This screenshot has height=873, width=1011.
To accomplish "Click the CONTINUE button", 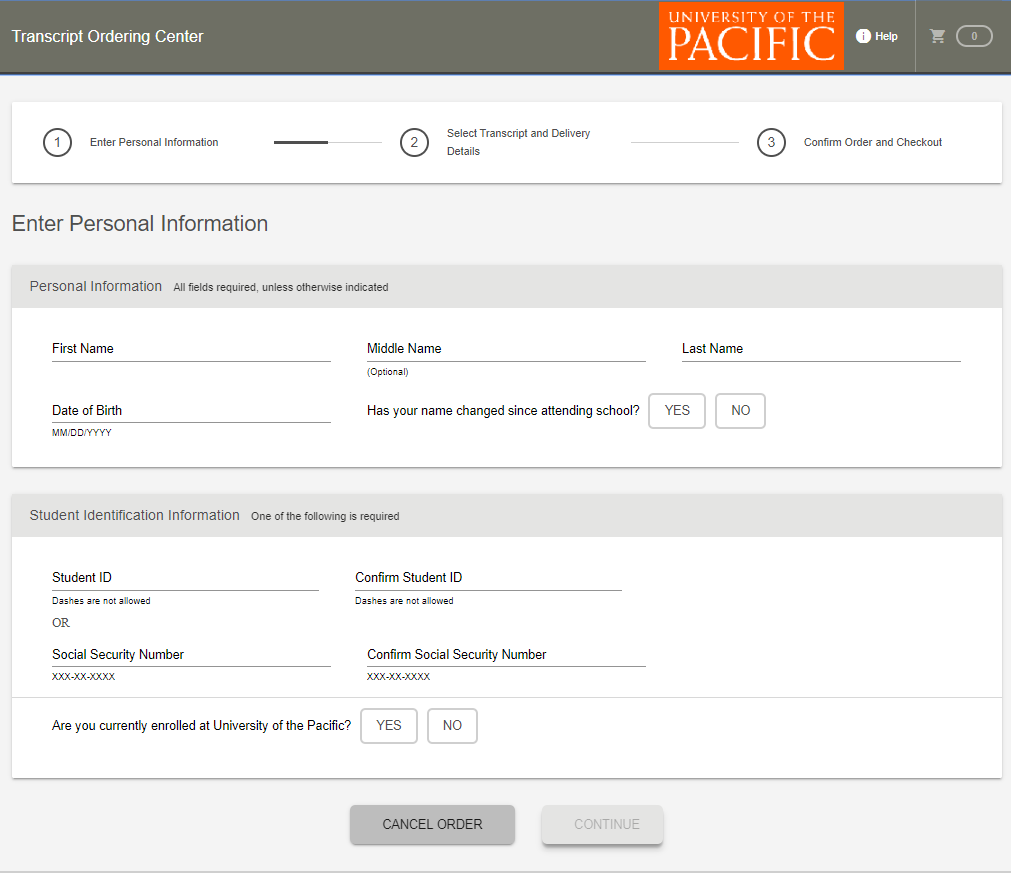I will coord(602,825).
